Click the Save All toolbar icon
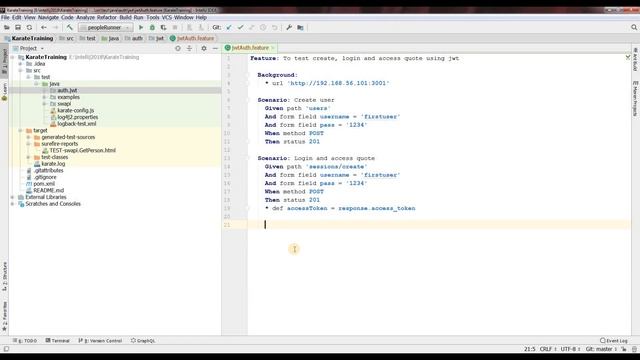This screenshot has width=640, height=360. tap(18, 27)
